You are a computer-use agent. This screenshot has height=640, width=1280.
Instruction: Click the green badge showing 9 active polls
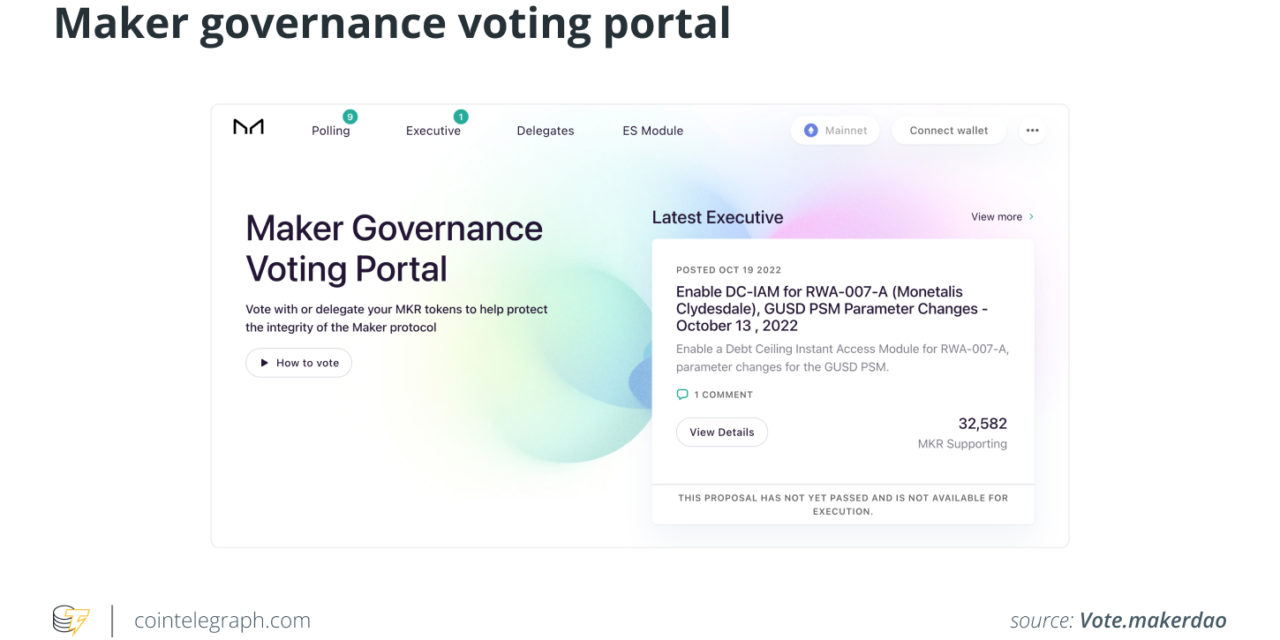point(349,117)
